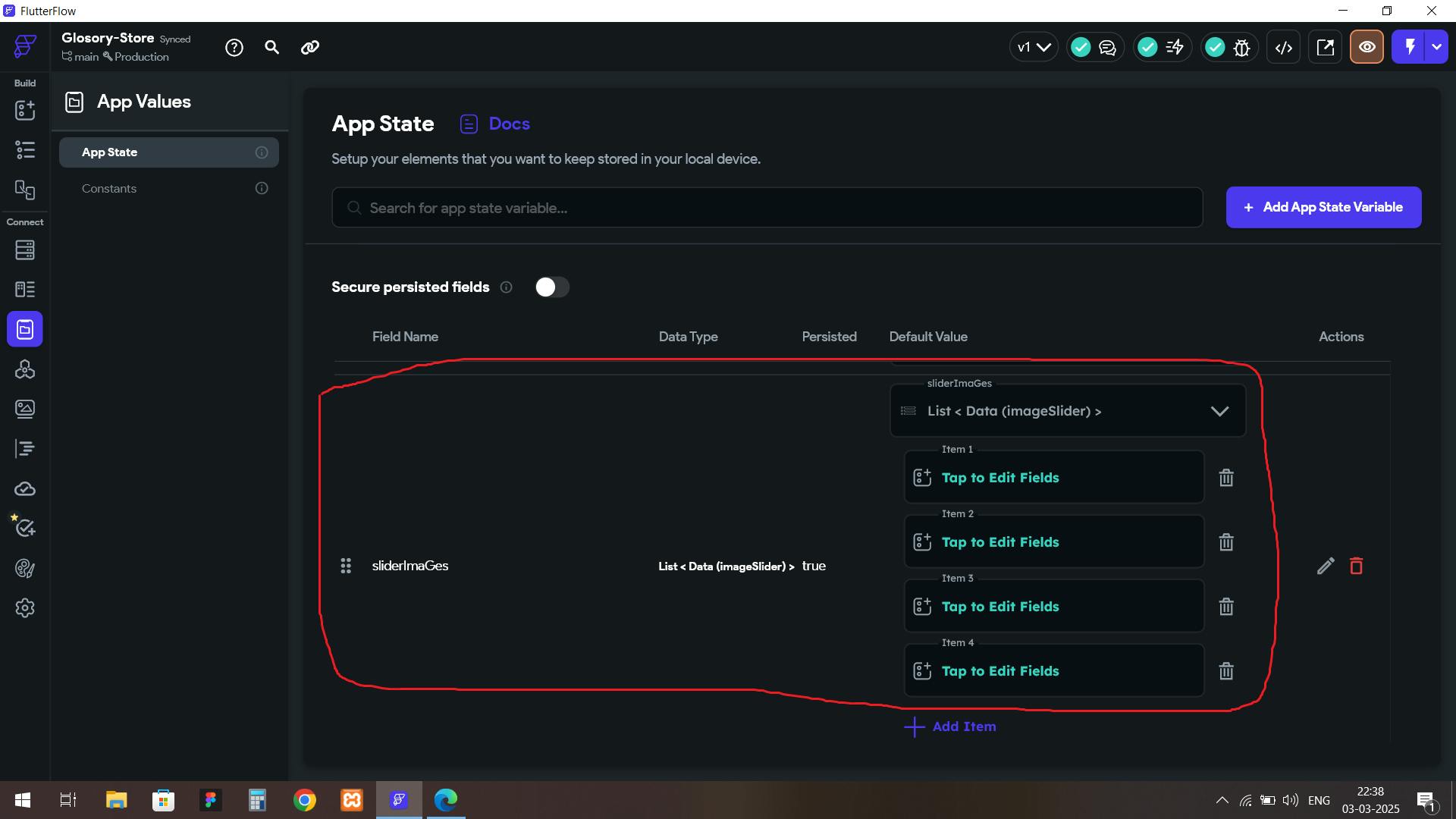Click the debug bug icon in toolbar
This screenshot has height=819, width=1456.
click(1241, 47)
